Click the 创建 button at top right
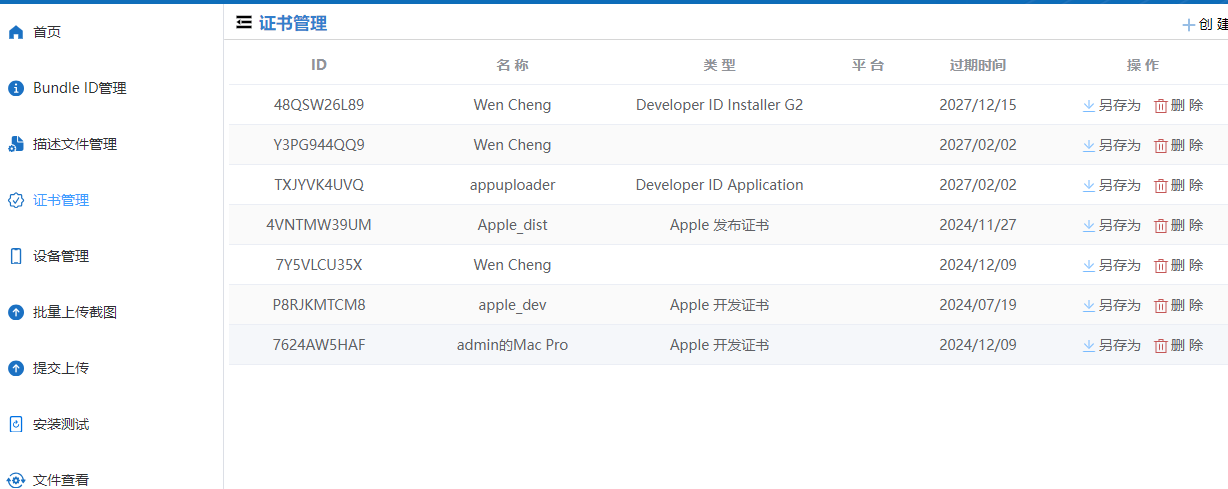Screen dimensions: 1228x489 (x=1204, y=25)
